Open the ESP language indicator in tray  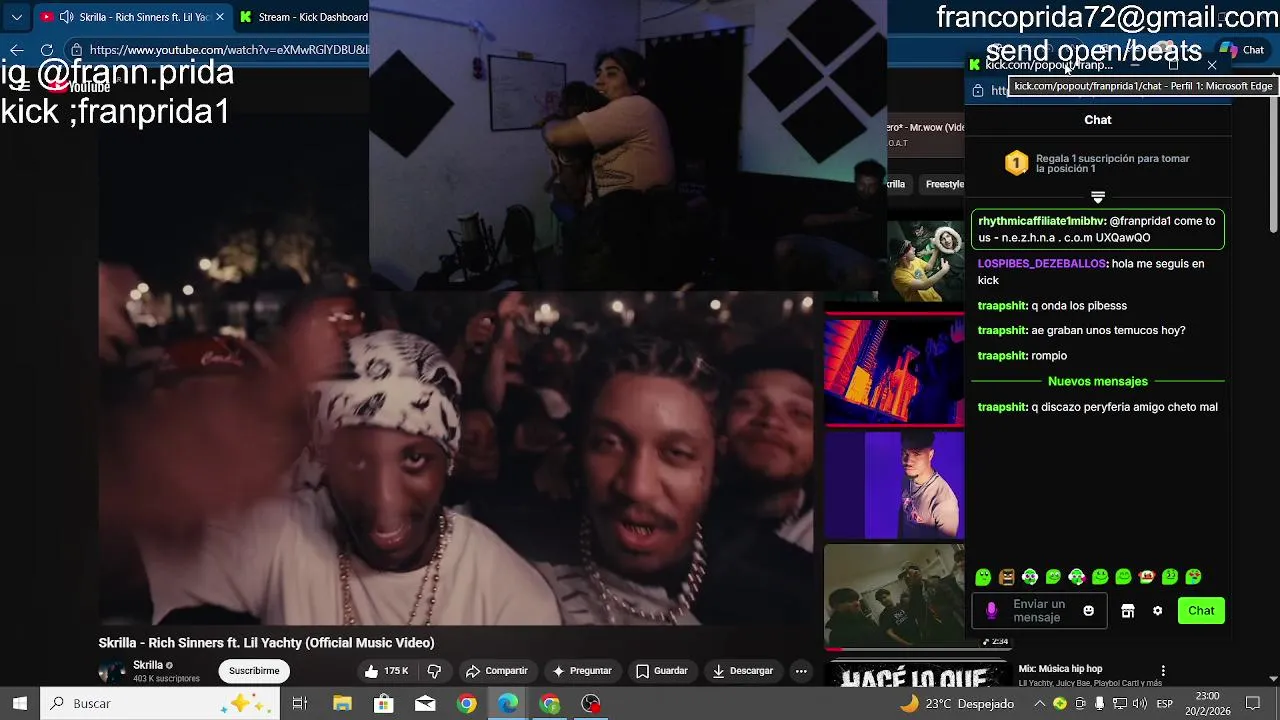[1163, 704]
